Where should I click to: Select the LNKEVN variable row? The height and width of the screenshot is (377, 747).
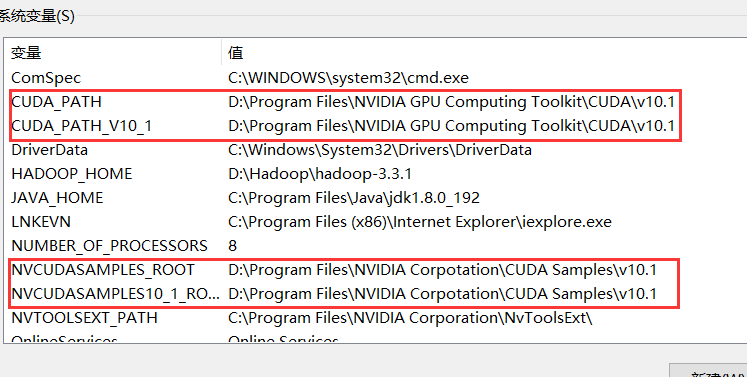375,222
